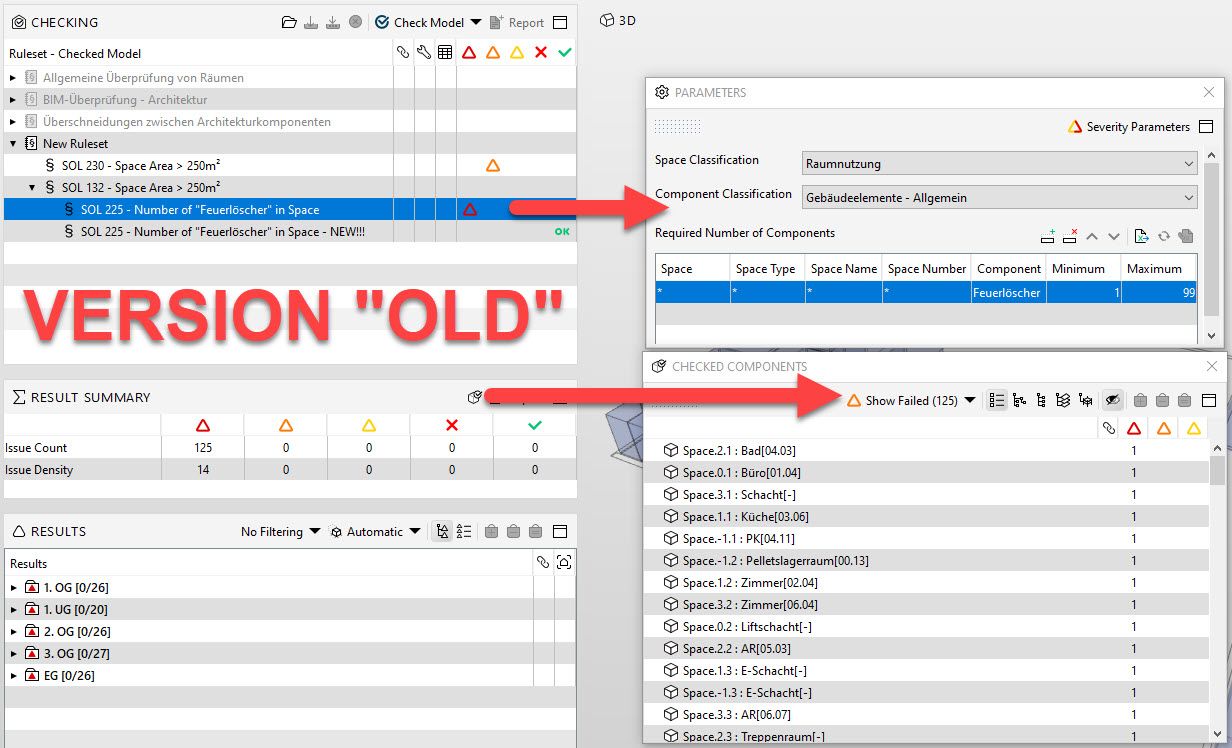
Task: Click Maximum column header in Parameters table
Action: (x=1158, y=268)
